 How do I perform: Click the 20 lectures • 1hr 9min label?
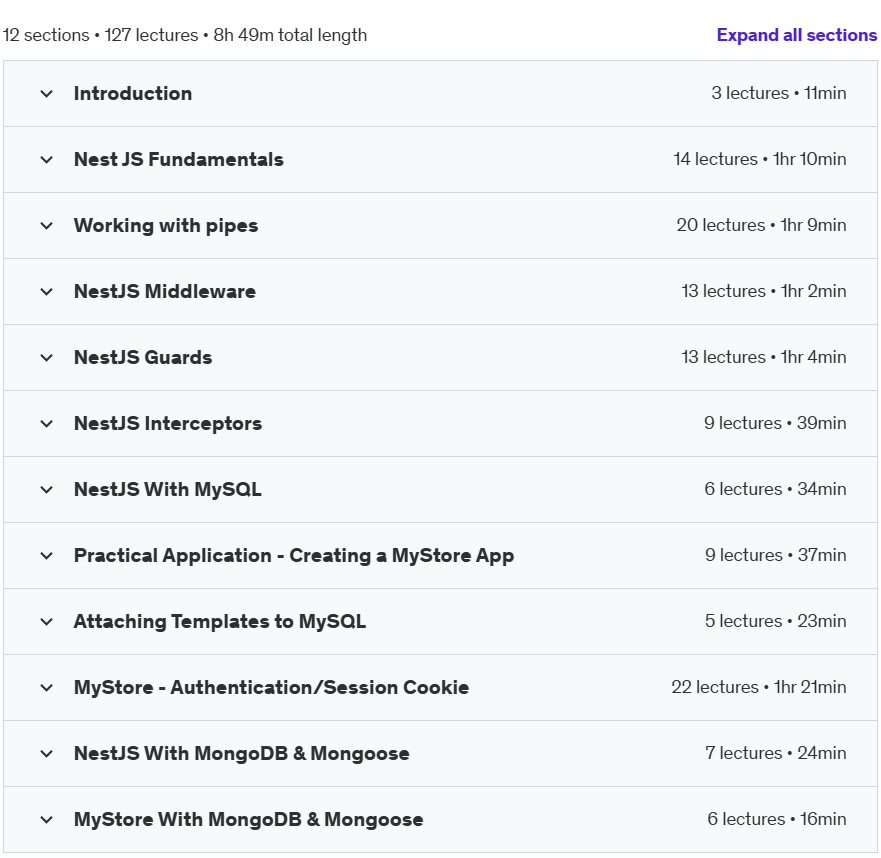(x=761, y=225)
